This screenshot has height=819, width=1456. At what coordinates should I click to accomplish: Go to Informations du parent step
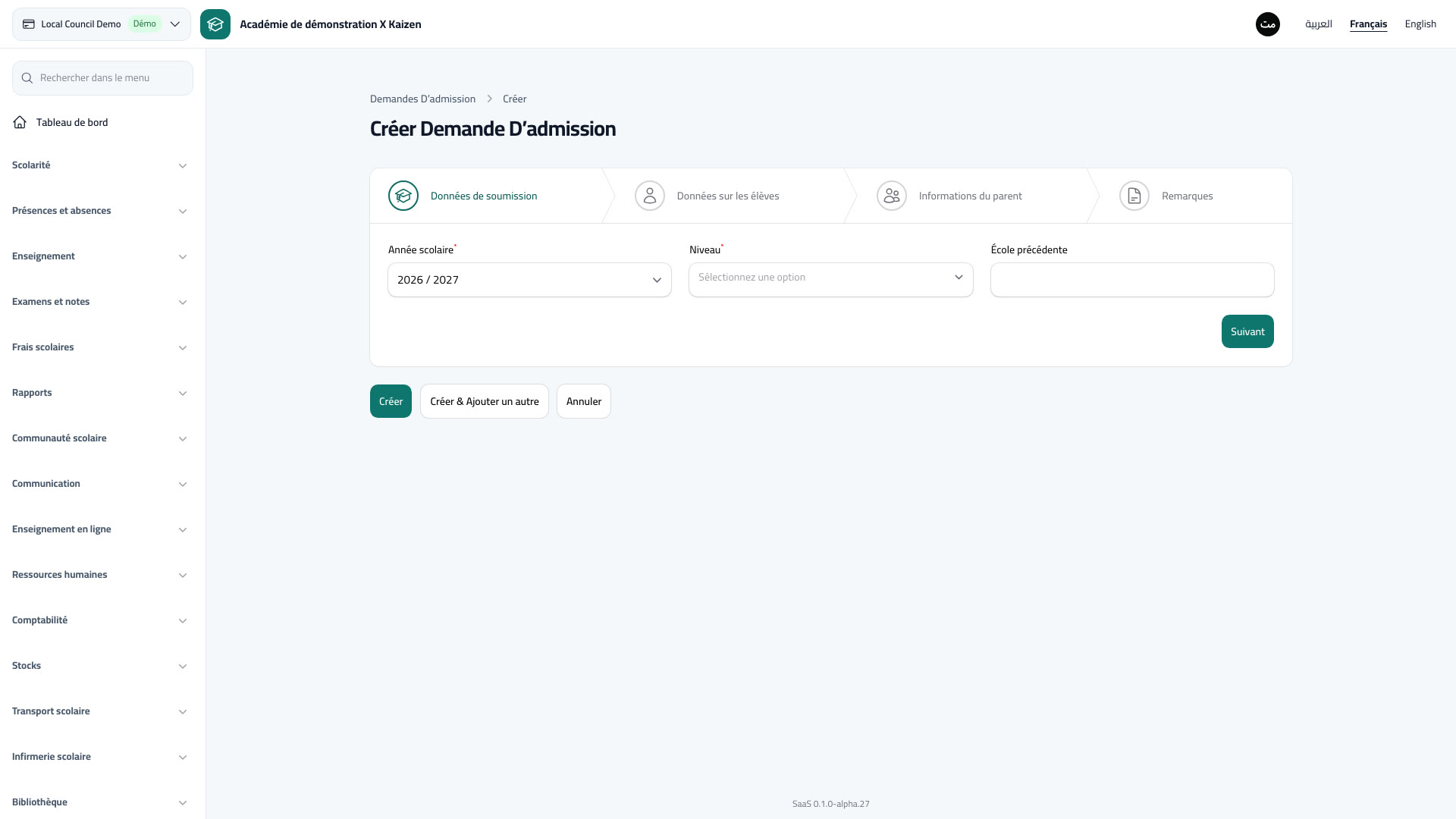coord(970,196)
